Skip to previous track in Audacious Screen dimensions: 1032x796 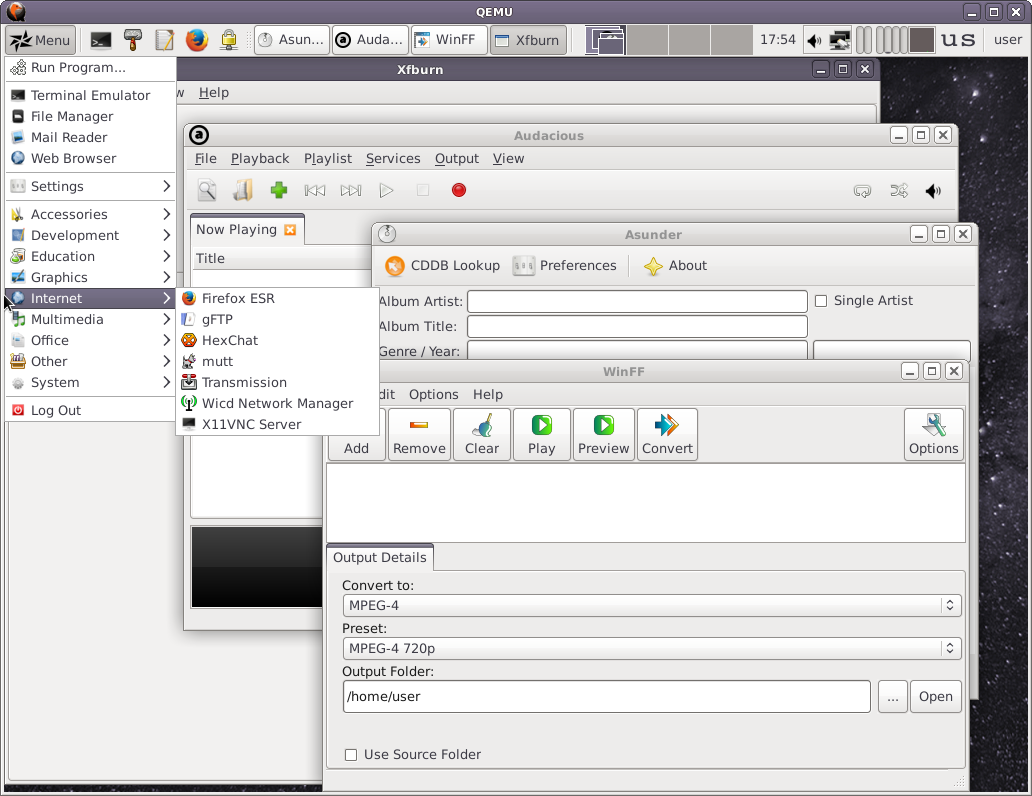315,190
